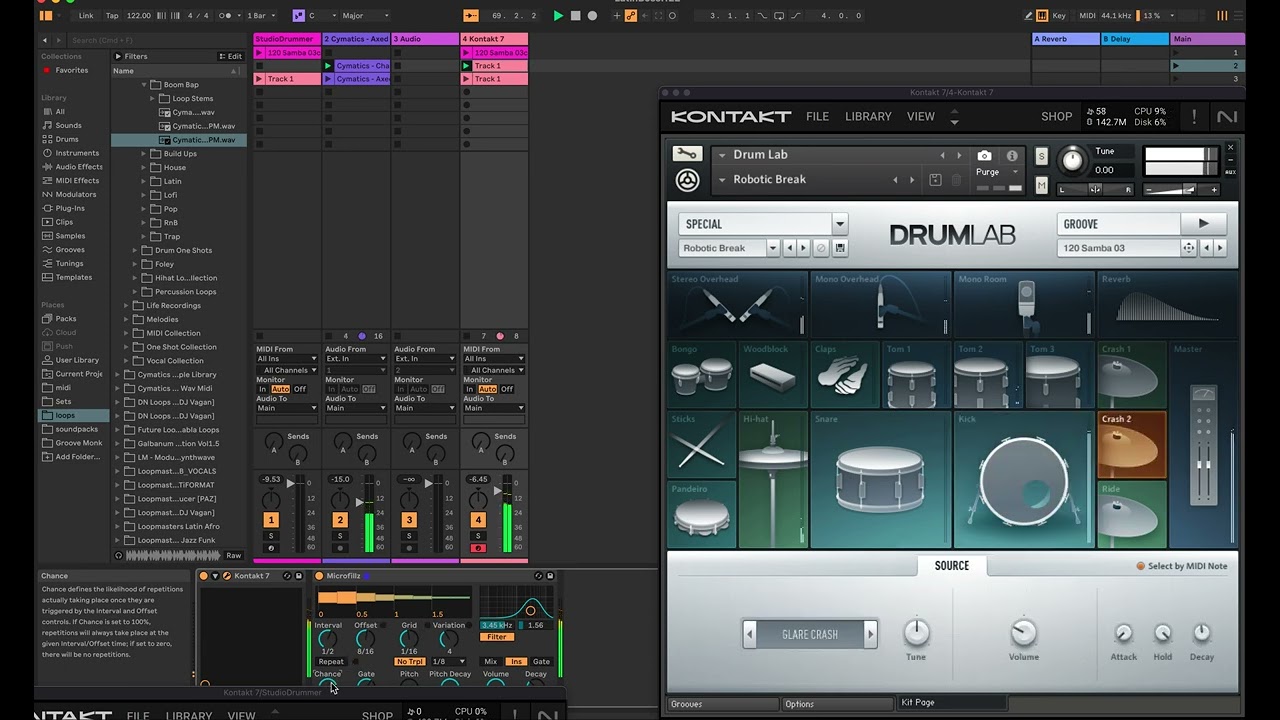
Task: Expand the Loop Stems folder
Action: 153,99
